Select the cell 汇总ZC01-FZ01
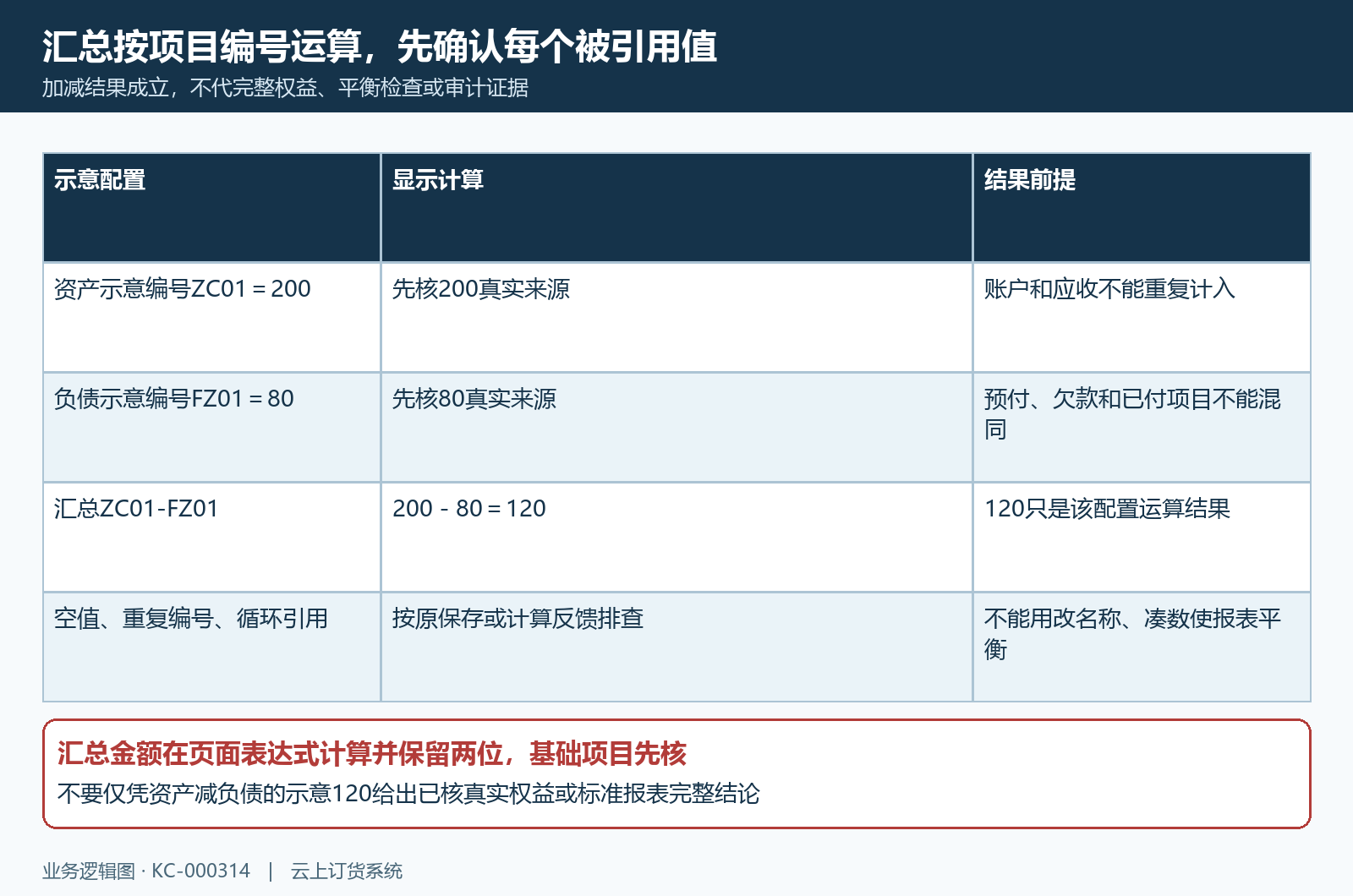The width and height of the screenshot is (1353, 896). click(212, 538)
